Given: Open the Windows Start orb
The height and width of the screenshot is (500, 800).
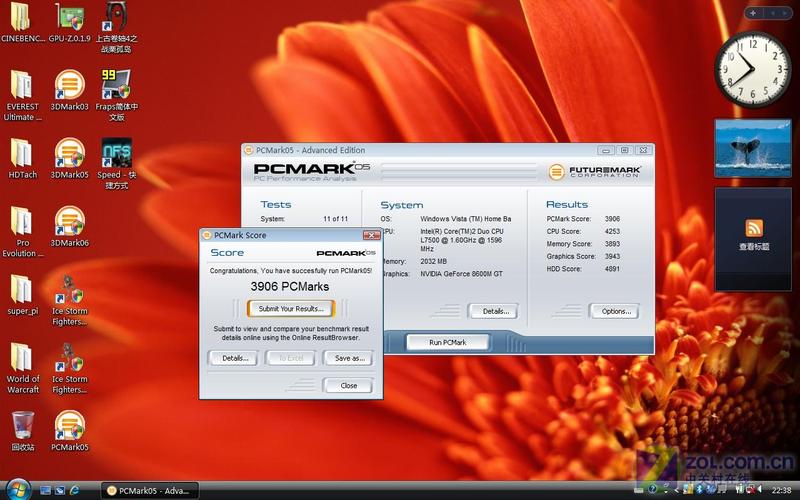Looking at the screenshot, I should click(18, 490).
